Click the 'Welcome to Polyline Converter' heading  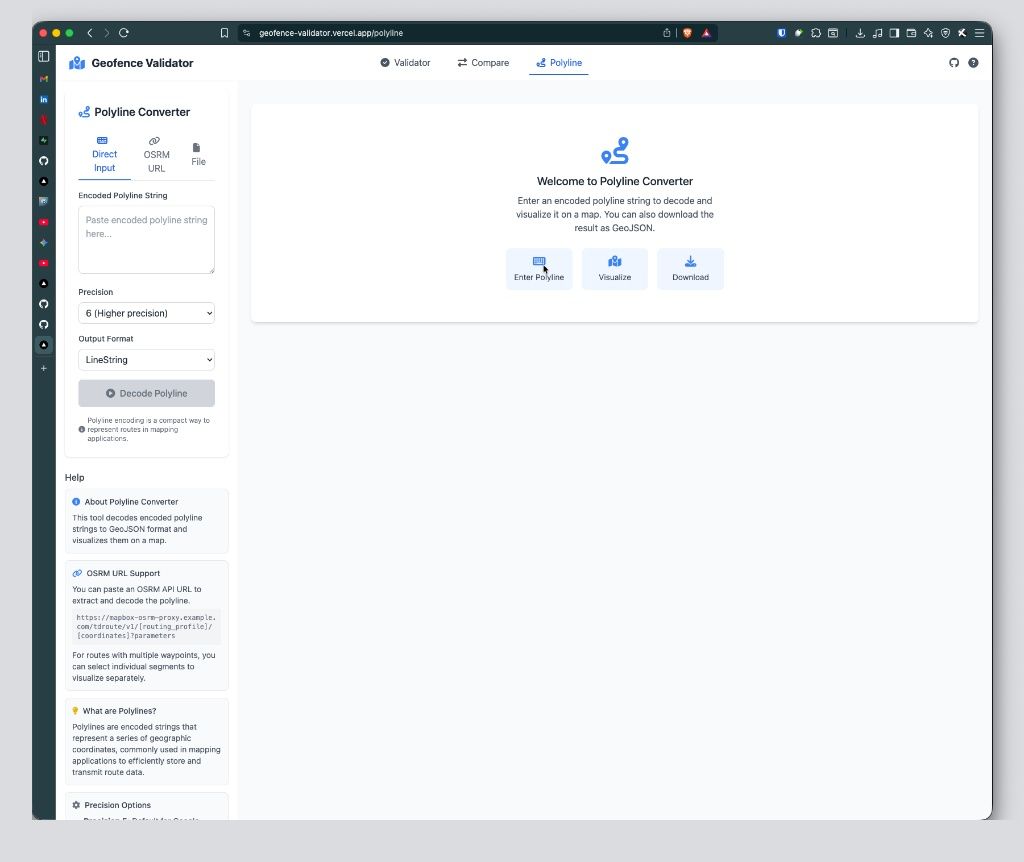point(615,182)
